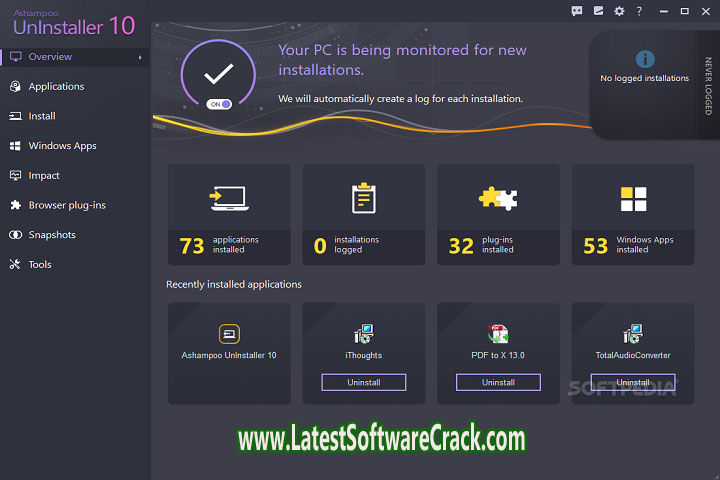
Task: Open help question mark icon
Action: click(639, 11)
